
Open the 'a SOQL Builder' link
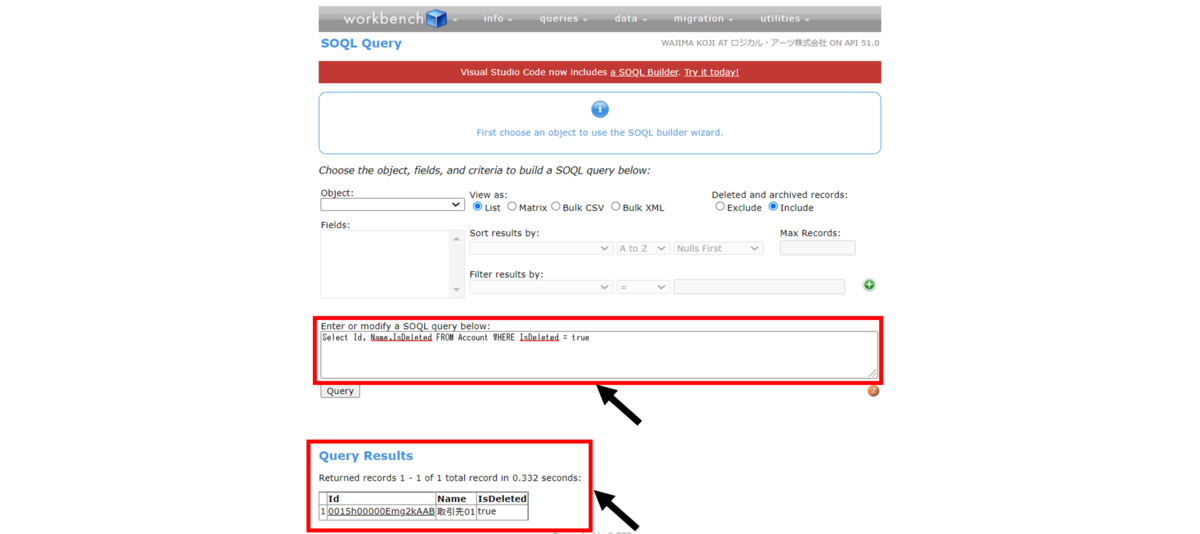coord(644,72)
